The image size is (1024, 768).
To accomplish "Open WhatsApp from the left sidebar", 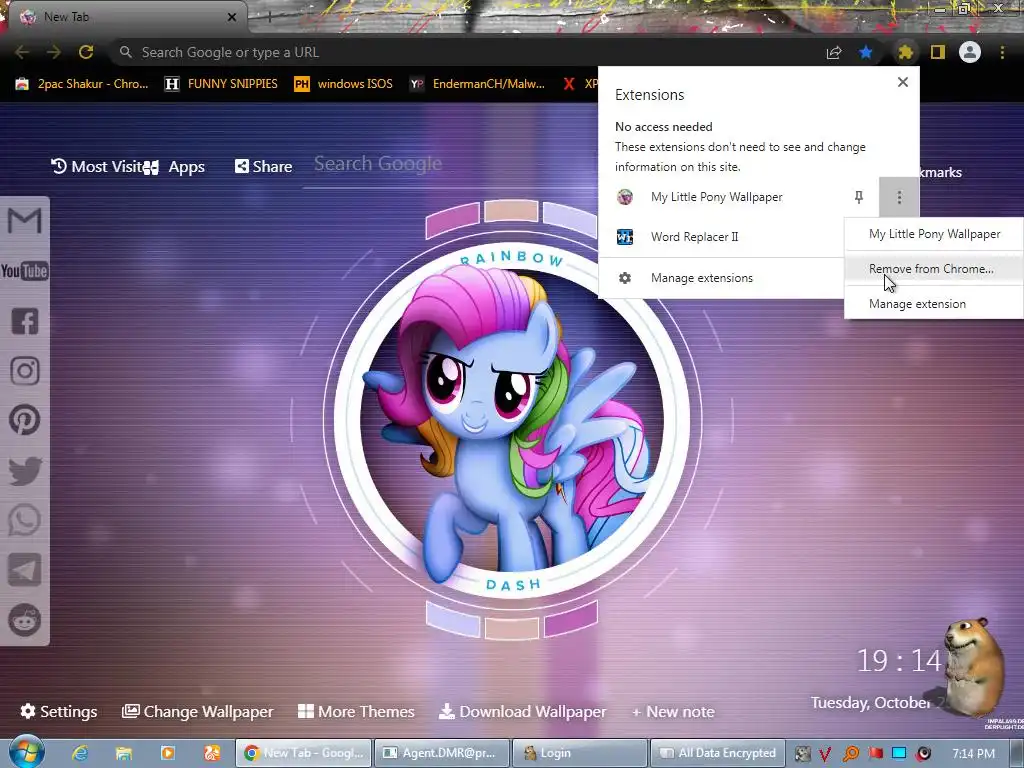I will 25,520.
